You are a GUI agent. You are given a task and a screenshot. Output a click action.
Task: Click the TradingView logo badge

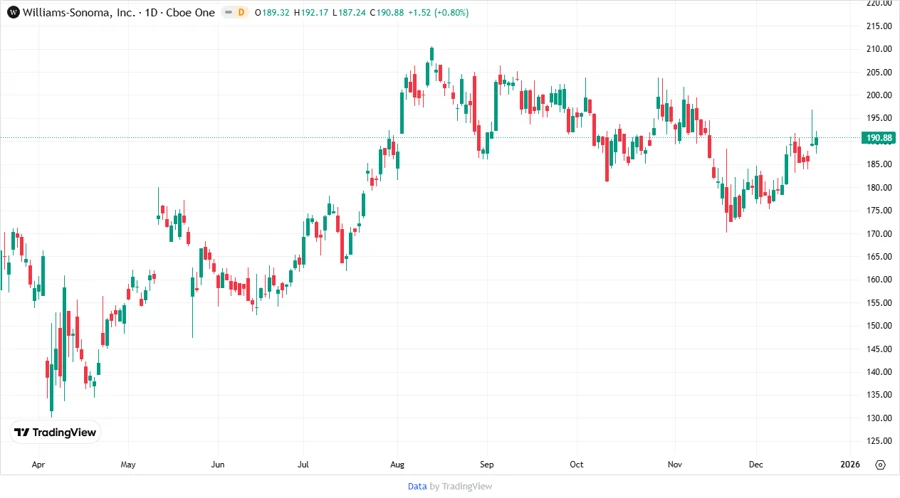[x=55, y=433]
